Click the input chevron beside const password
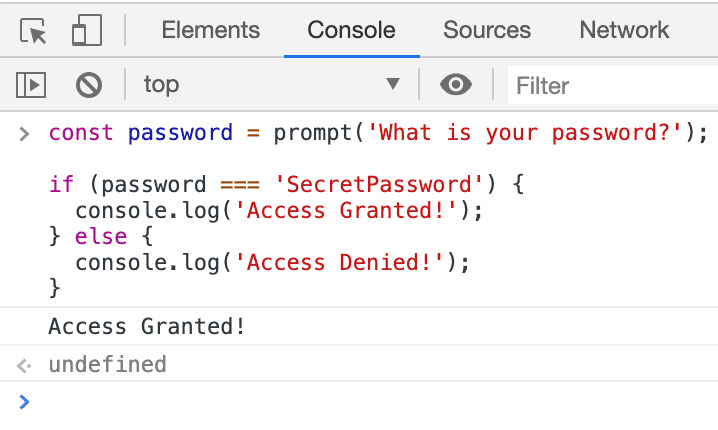This screenshot has width=718, height=430. [25, 133]
